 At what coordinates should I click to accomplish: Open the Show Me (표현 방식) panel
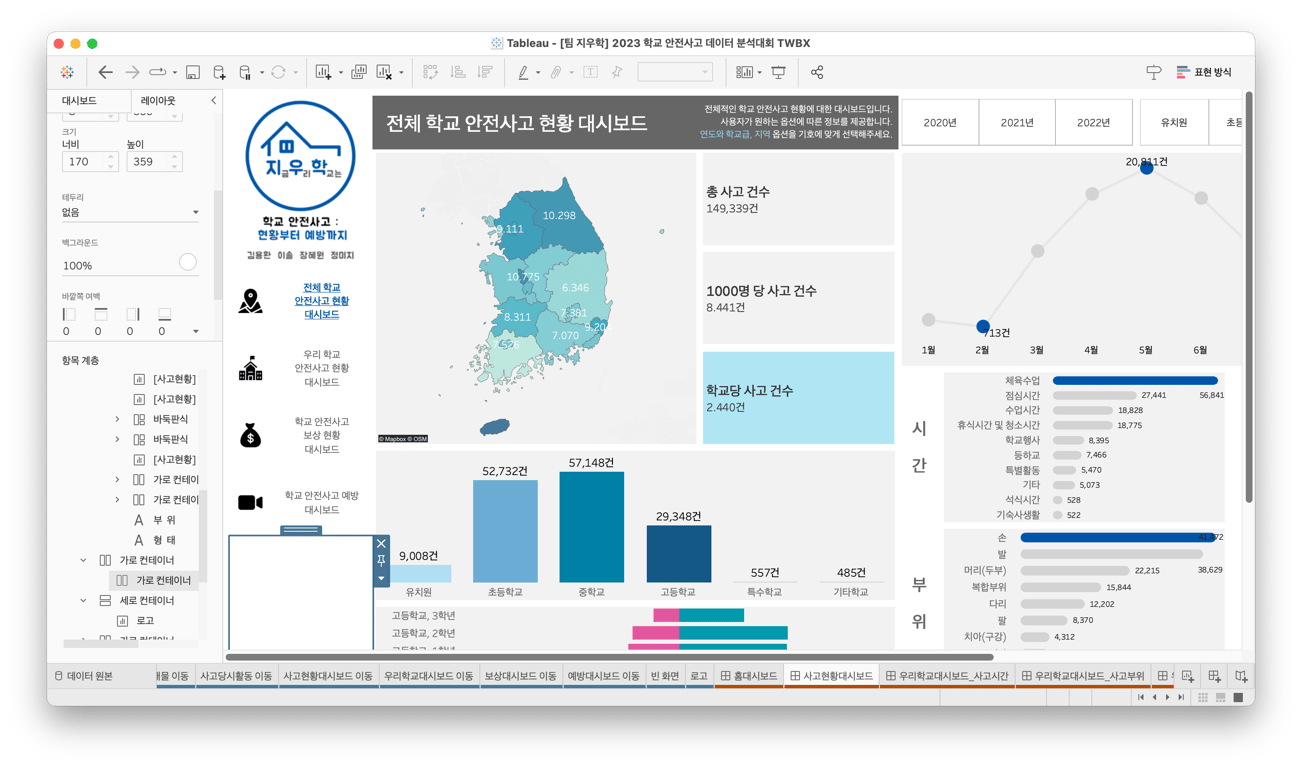coord(1203,72)
